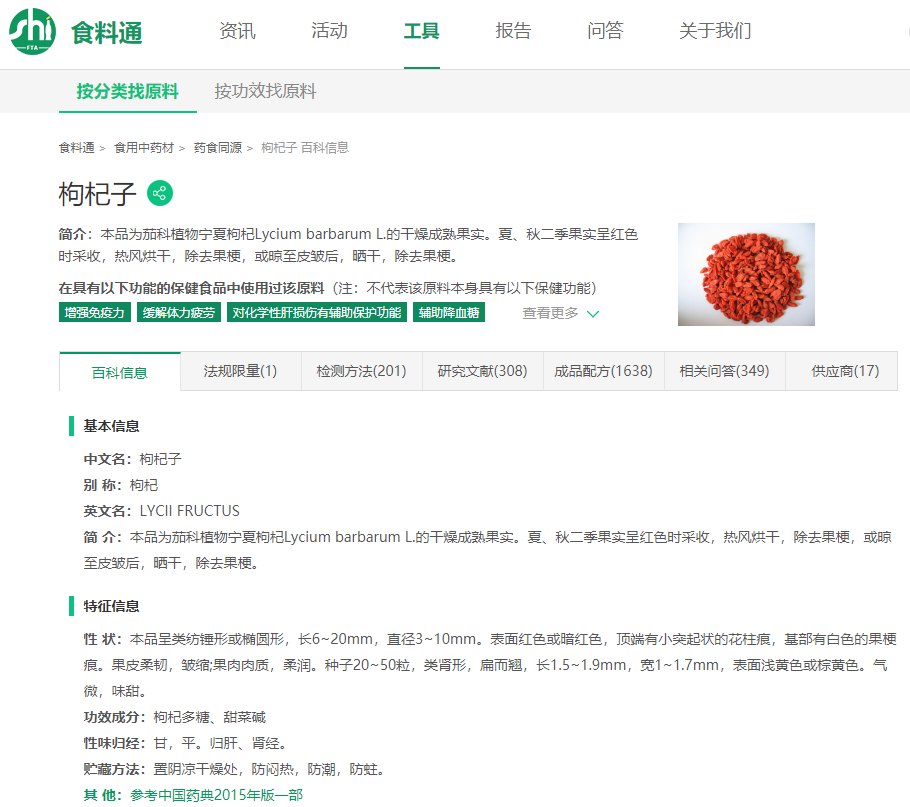Open the 成品配方(1638) tab
The image size is (910, 807).
click(x=603, y=371)
